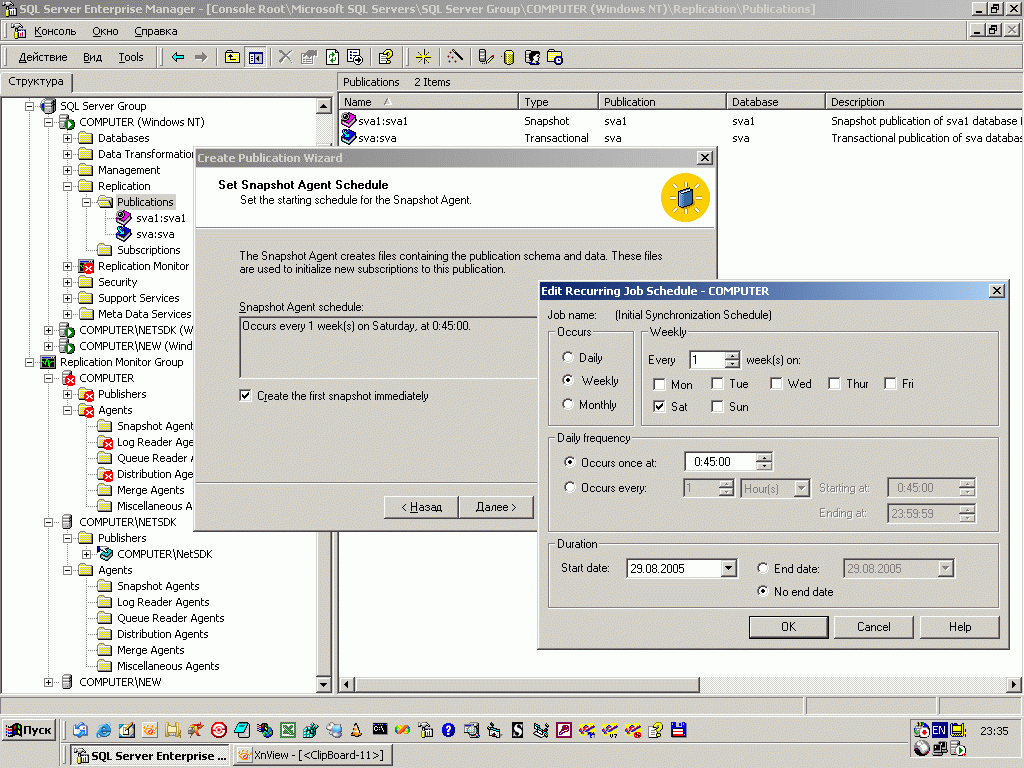Click the floppy disk quick launch icon
Viewport: 1024px width, 768px height.
click(679, 730)
